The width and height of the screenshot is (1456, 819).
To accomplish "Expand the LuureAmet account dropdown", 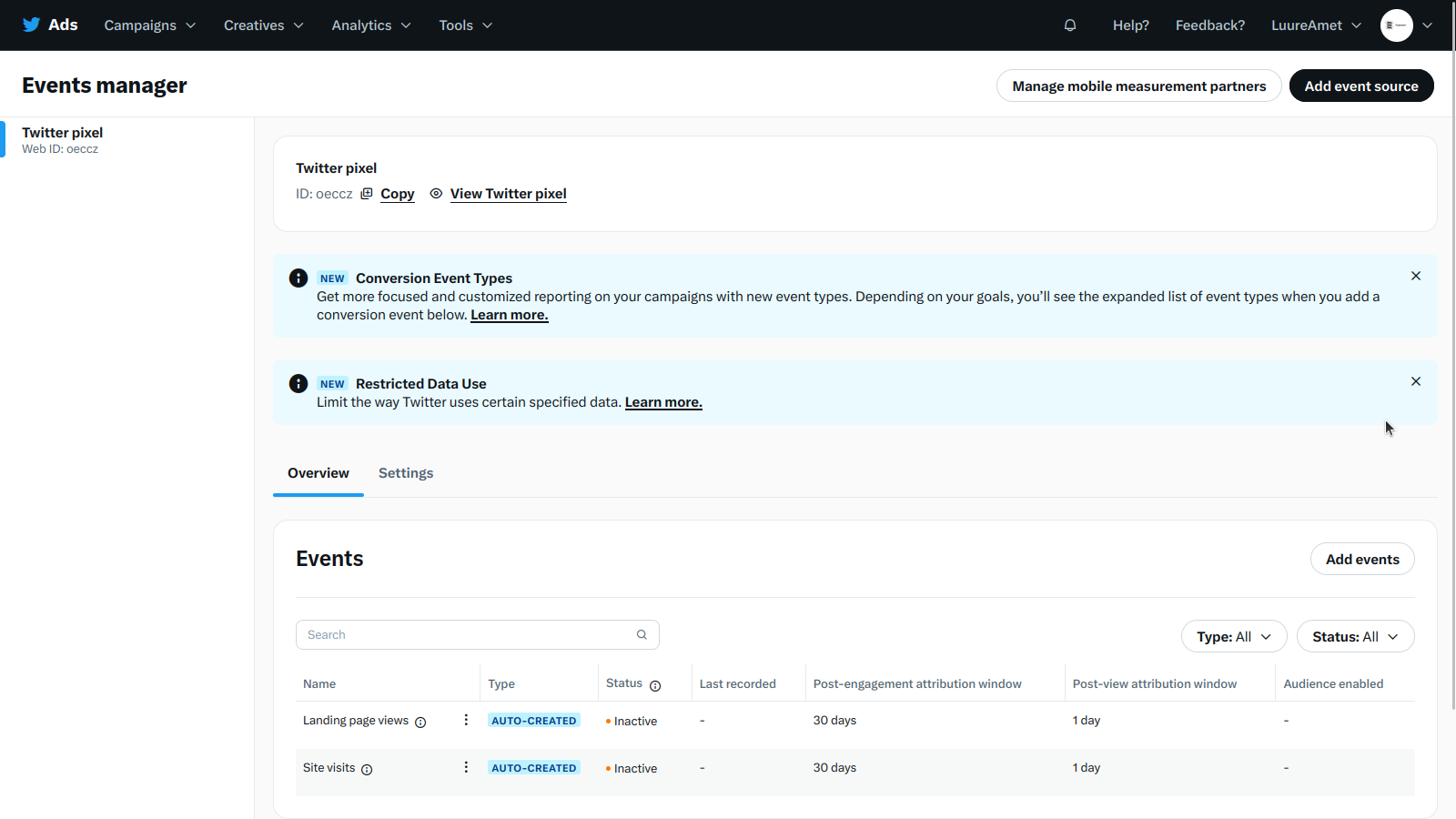I will (x=1315, y=25).
